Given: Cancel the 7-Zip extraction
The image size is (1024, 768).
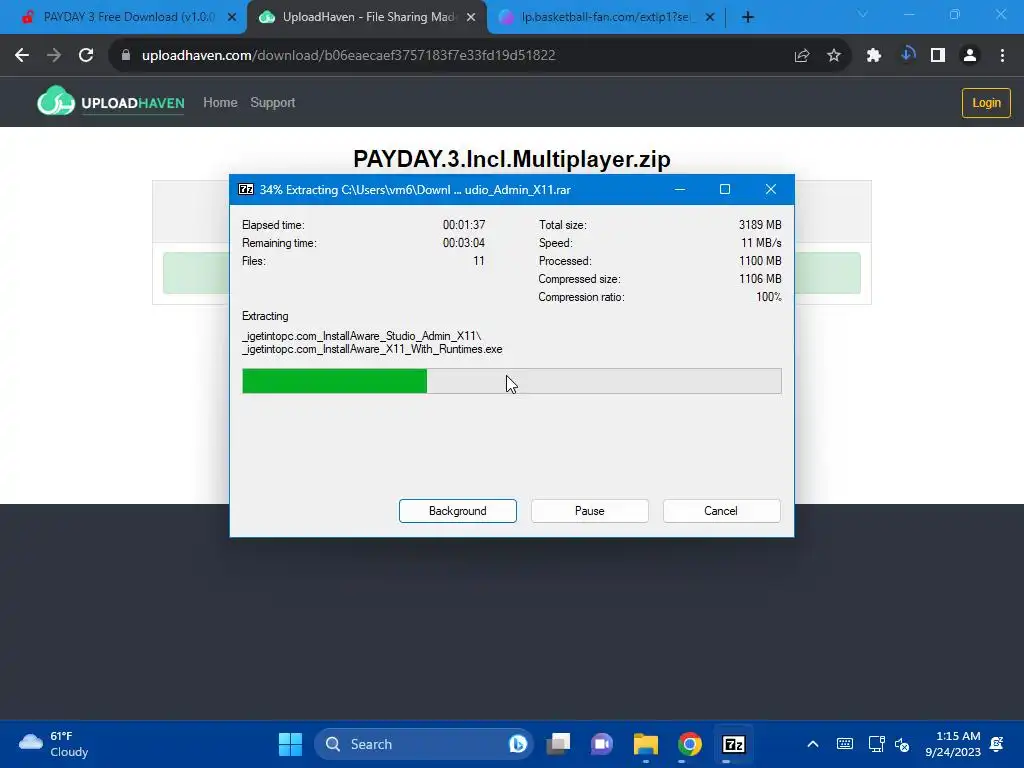Looking at the screenshot, I should pyautogui.click(x=721, y=511).
